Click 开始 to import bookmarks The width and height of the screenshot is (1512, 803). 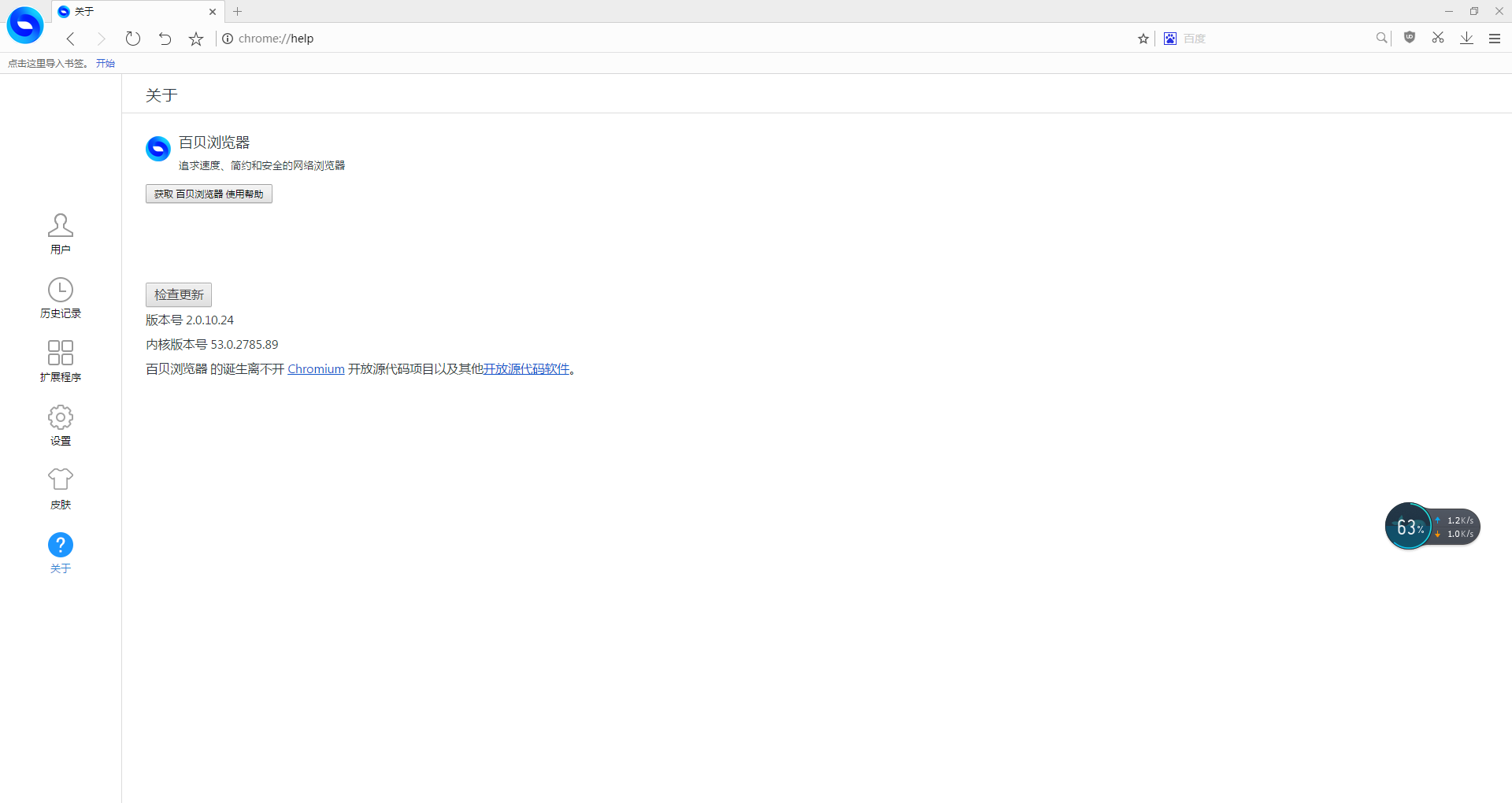pos(106,64)
